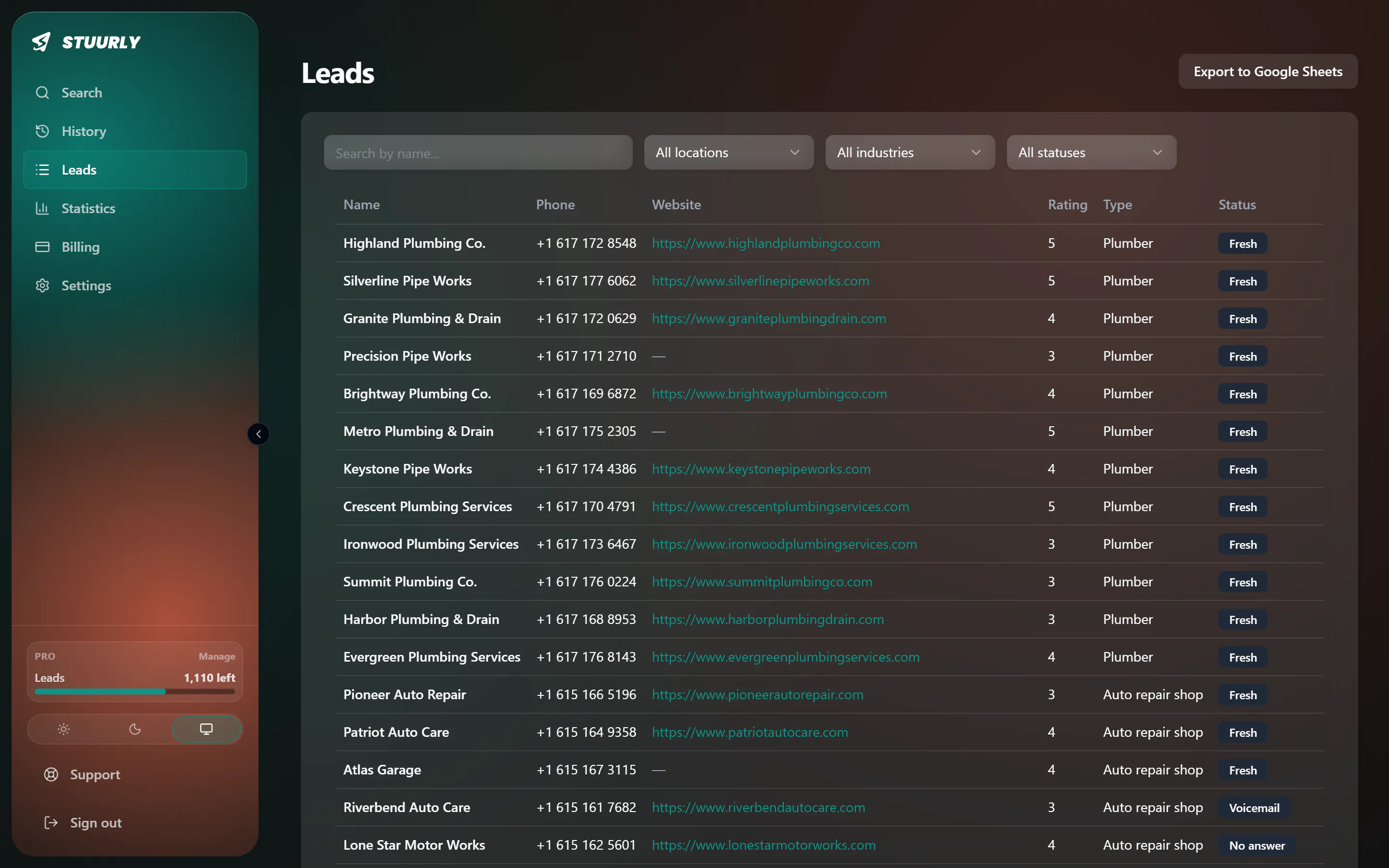Select system theme monitor toggle

pyautogui.click(x=206, y=729)
